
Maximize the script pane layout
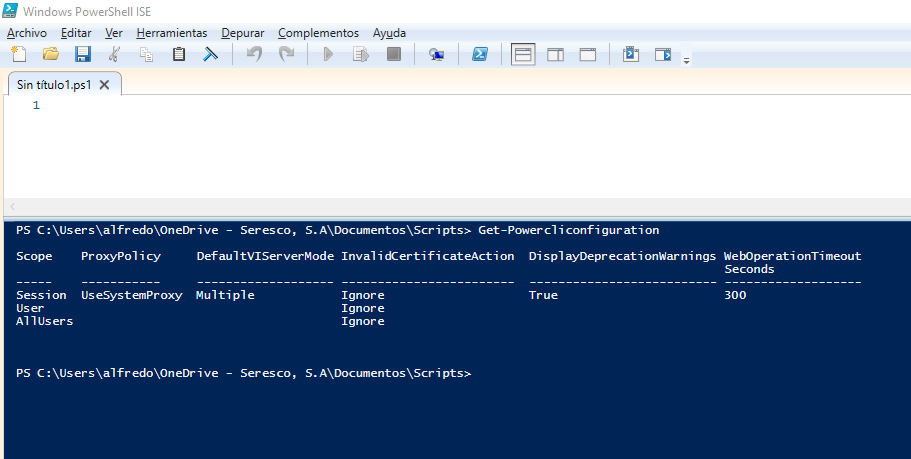588,55
